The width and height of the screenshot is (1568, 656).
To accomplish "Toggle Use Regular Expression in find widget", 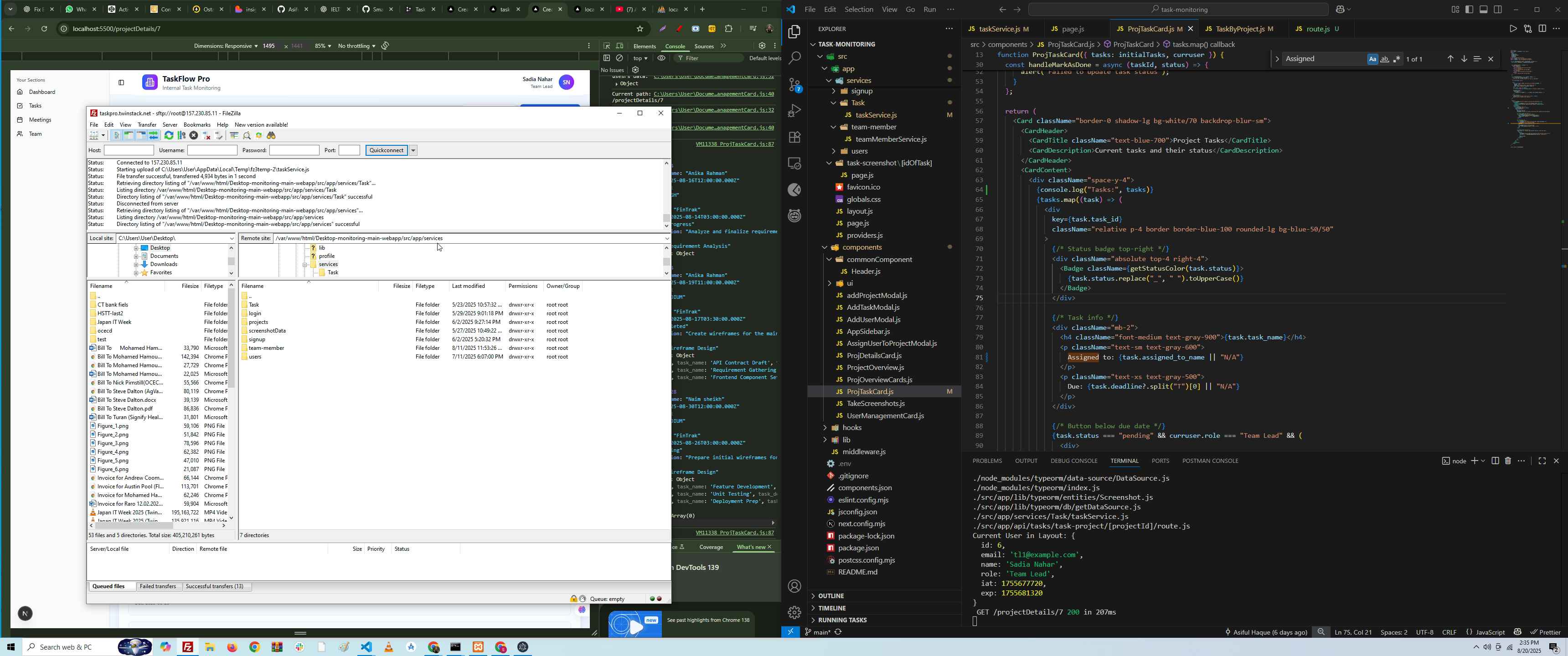I will tap(1397, 59).
